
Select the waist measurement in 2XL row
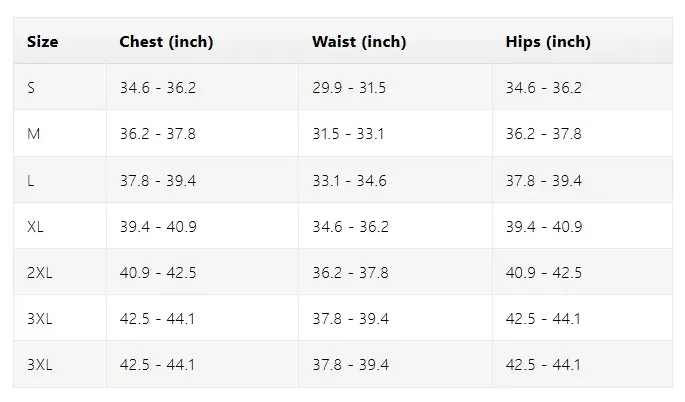click(349, 273)
